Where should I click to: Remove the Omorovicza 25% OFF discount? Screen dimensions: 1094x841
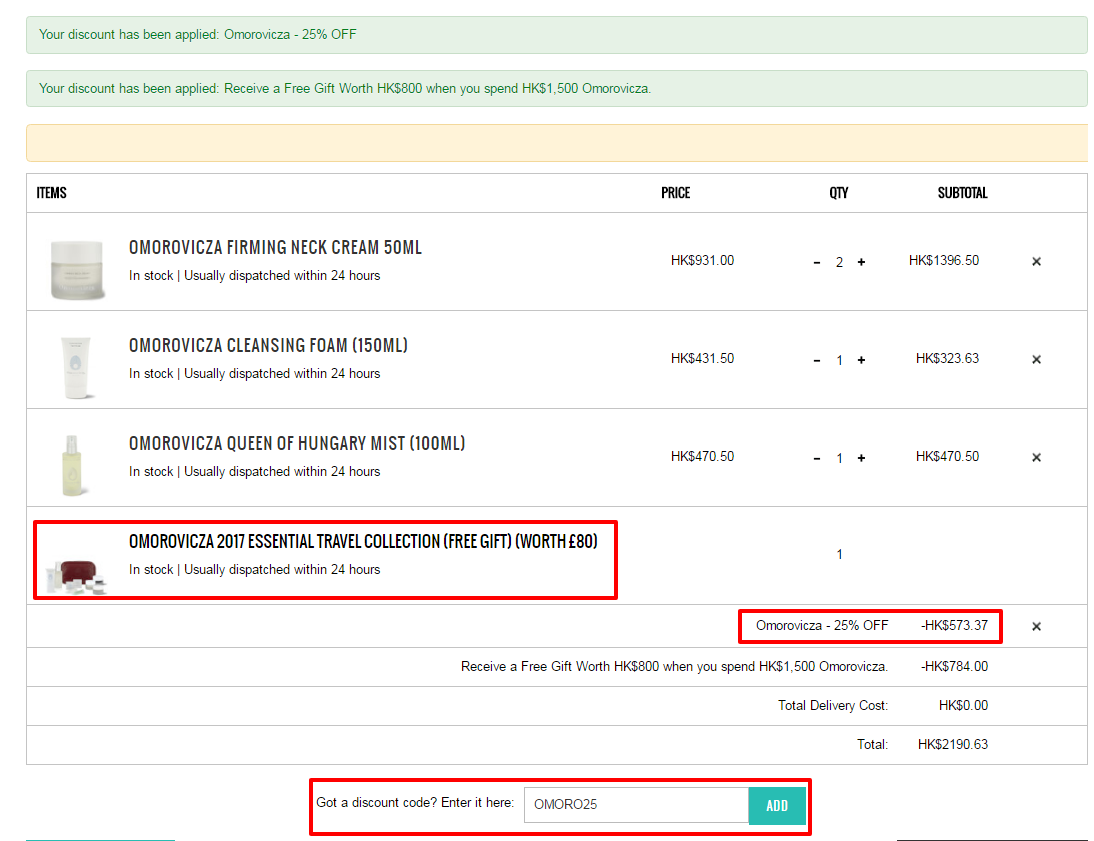point(1036,626)
